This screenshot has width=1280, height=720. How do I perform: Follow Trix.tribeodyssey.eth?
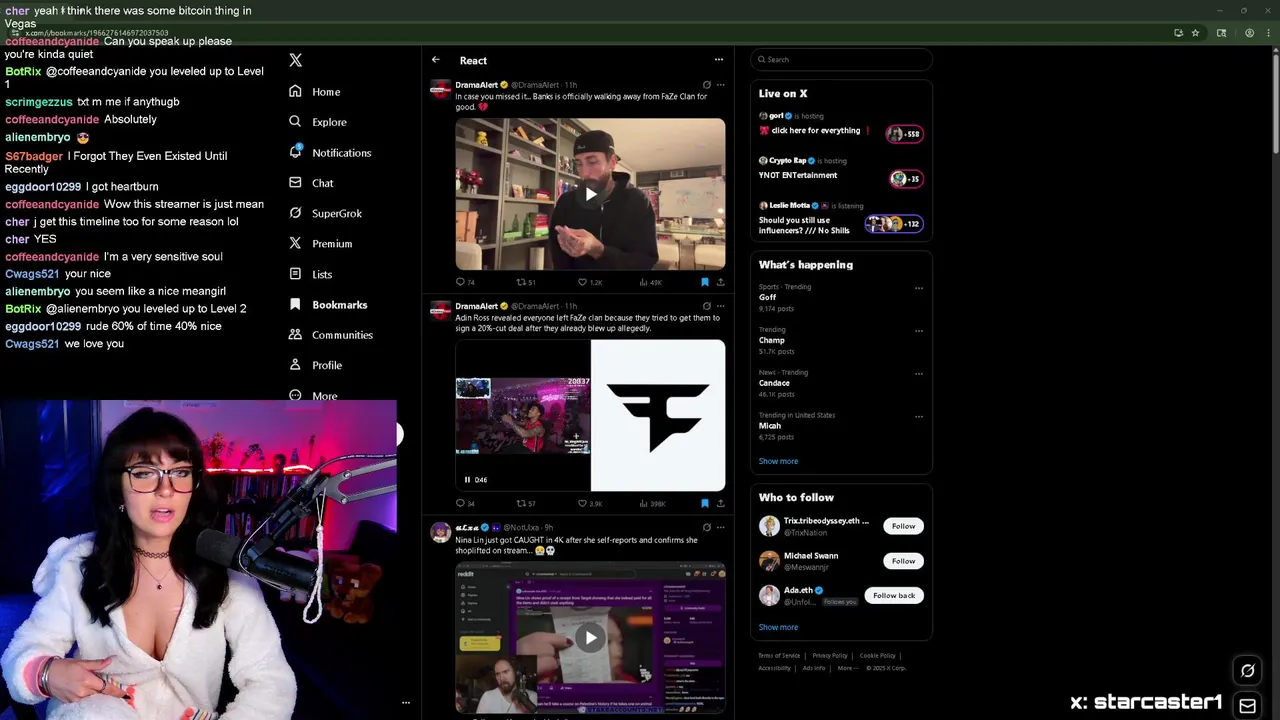[903, 526]
